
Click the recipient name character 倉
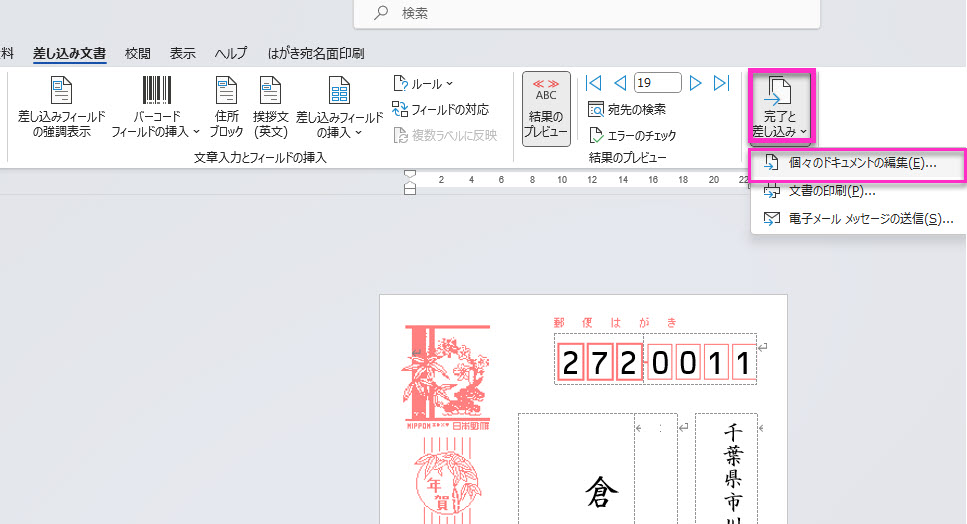(601, 493)
